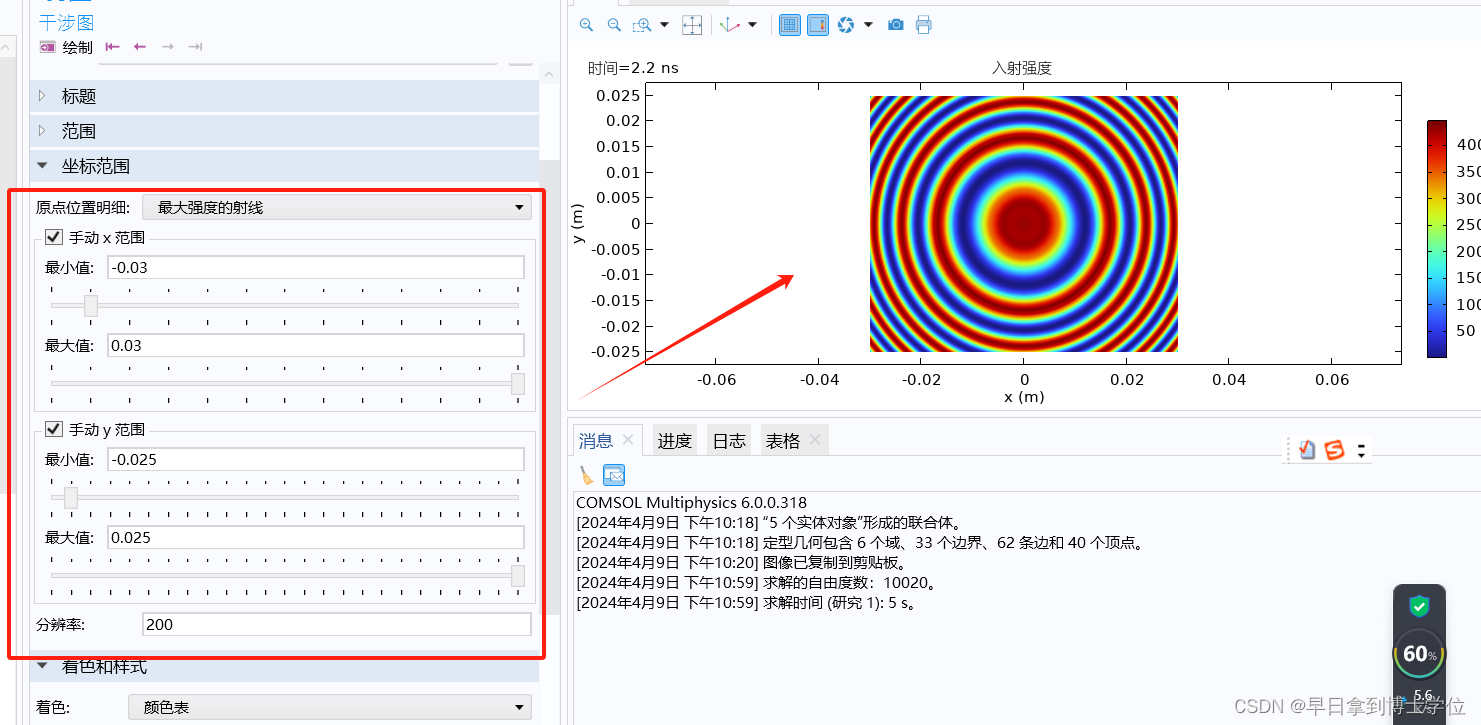Click the plot-last arrow icon
1481x725 pixels.
[x=196, y=47]
